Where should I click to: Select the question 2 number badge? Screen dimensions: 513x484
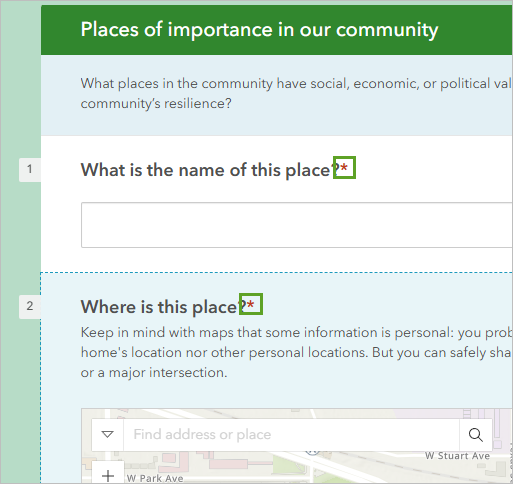pyautogui.click(x=30, y=306)
